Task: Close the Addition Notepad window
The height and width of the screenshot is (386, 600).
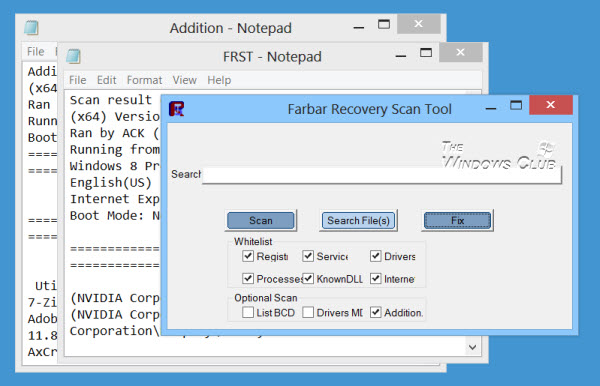Action: tap(418, 24)
